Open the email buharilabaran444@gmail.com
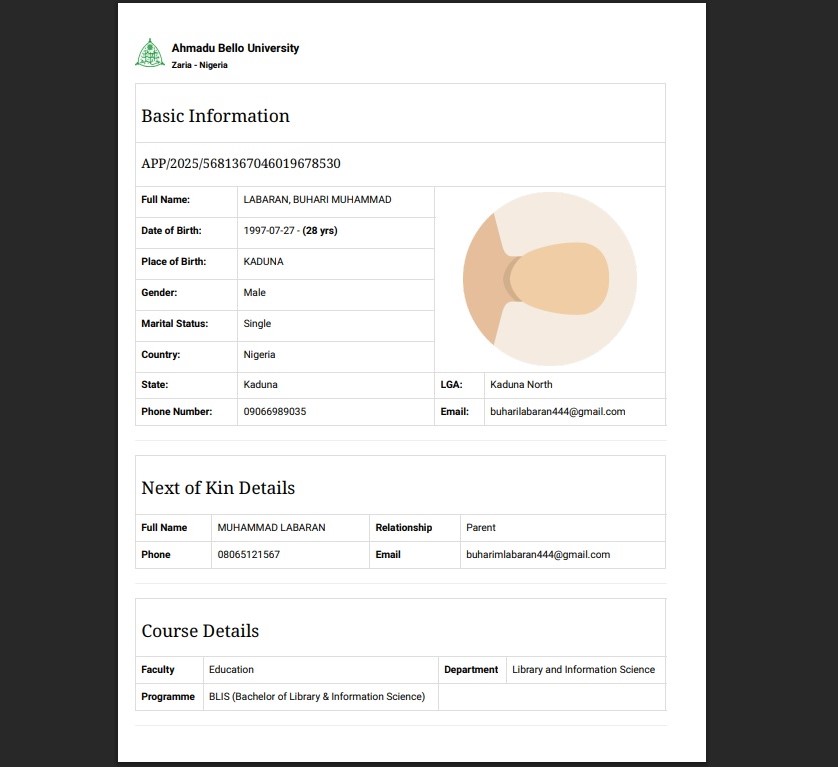This screenshot has width=838, height=767. [x=557, y=412]
